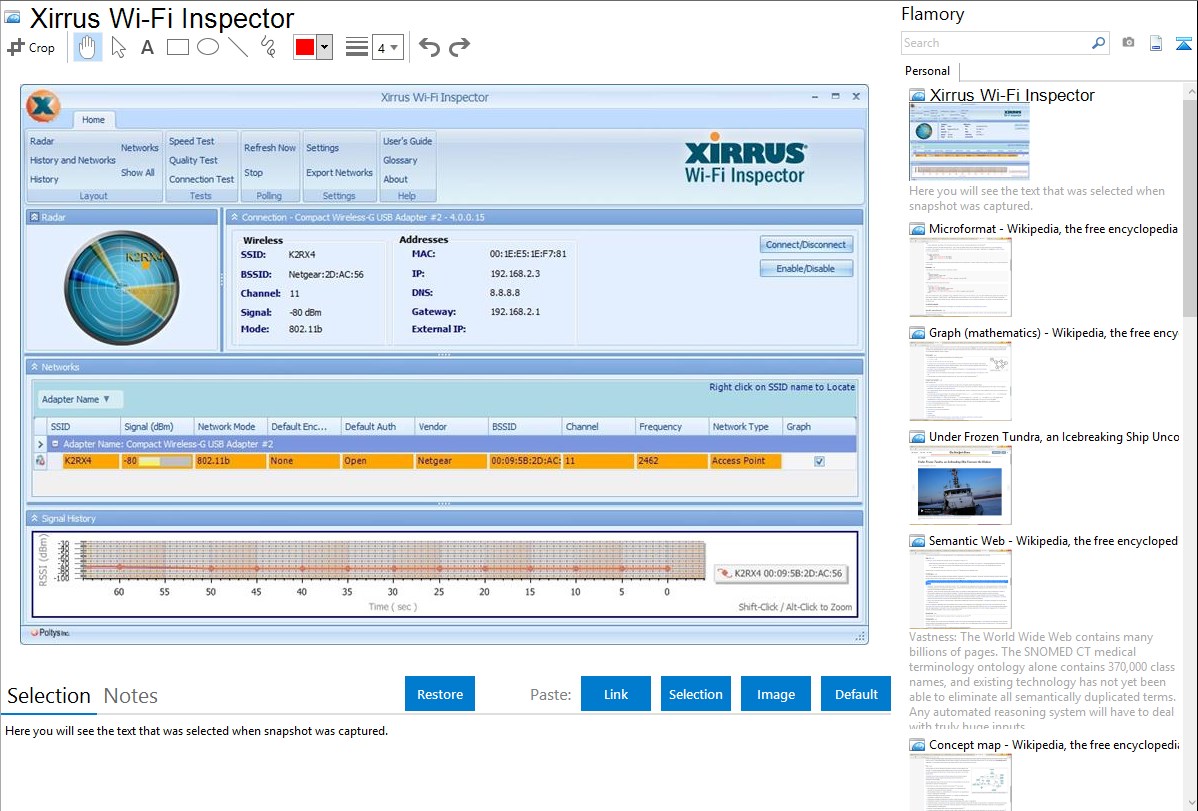Switch to the Notes tab
This screenshot has width=1198, height=811.
[x=130, y=696]
